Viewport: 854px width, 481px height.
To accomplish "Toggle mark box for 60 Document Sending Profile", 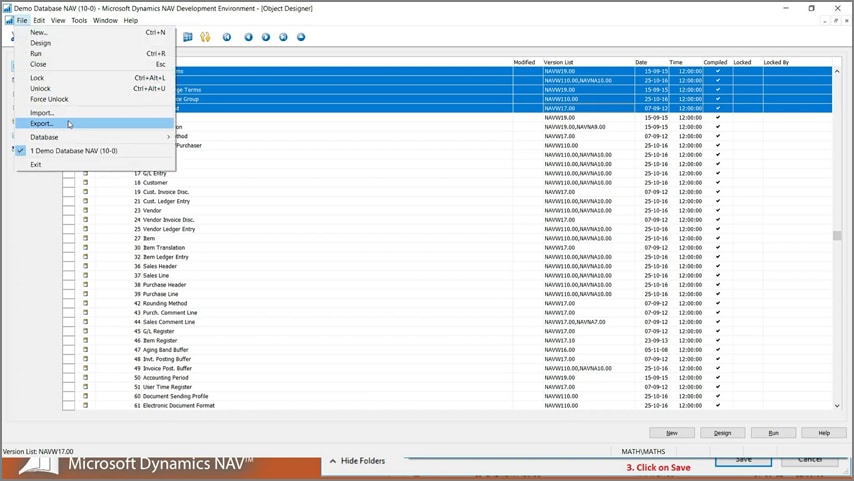I will (x=69, y=396).
